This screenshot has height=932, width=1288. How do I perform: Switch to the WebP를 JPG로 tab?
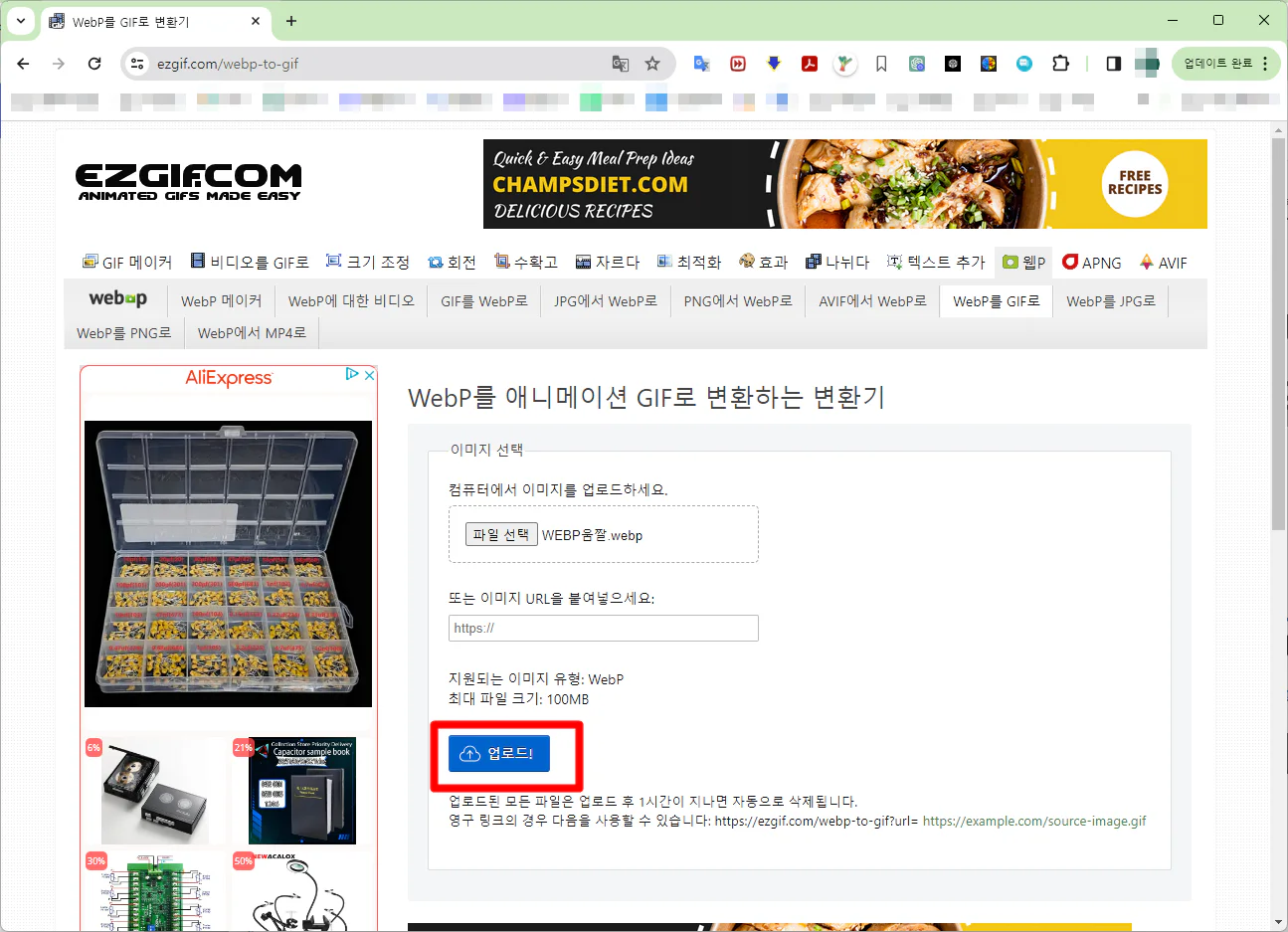tap(1110, 301)
